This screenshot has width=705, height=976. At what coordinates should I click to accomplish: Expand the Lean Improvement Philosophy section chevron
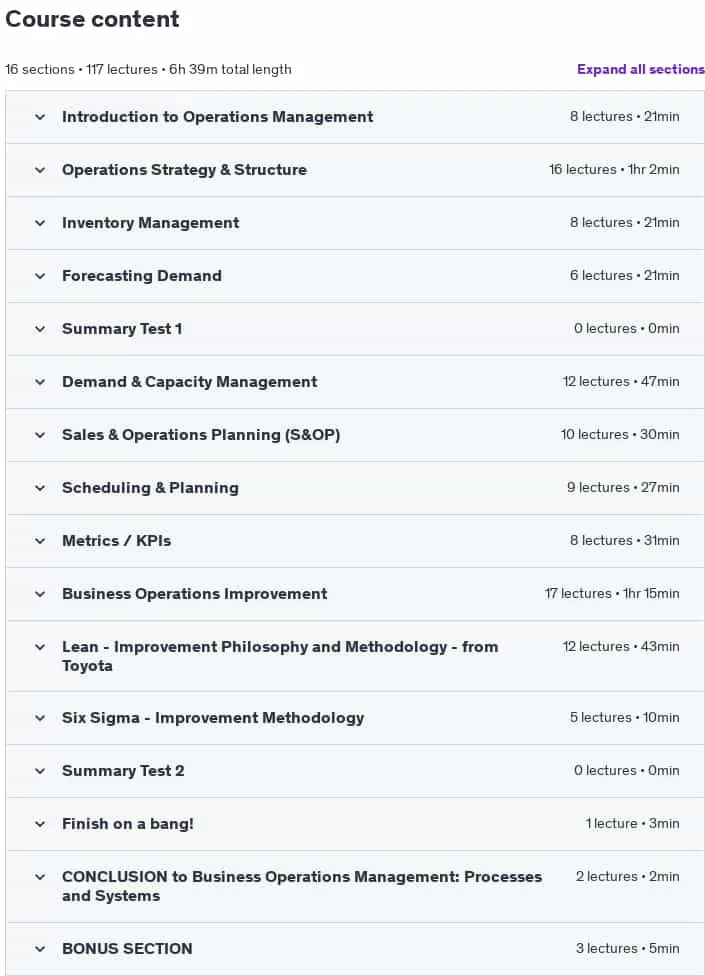(x=40, y=647)
